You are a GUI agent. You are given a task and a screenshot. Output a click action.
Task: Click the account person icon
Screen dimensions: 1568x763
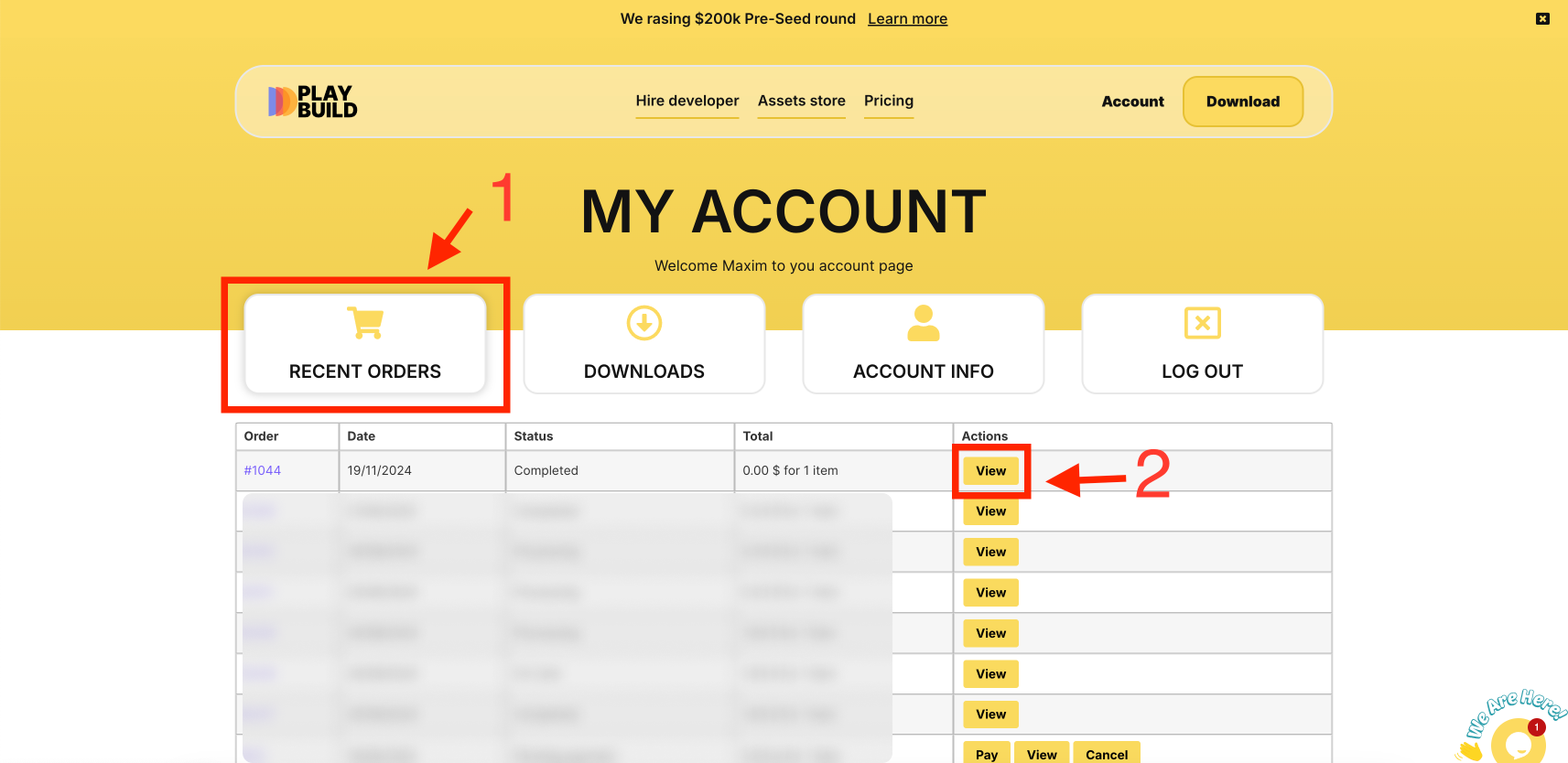click(923, 323)
